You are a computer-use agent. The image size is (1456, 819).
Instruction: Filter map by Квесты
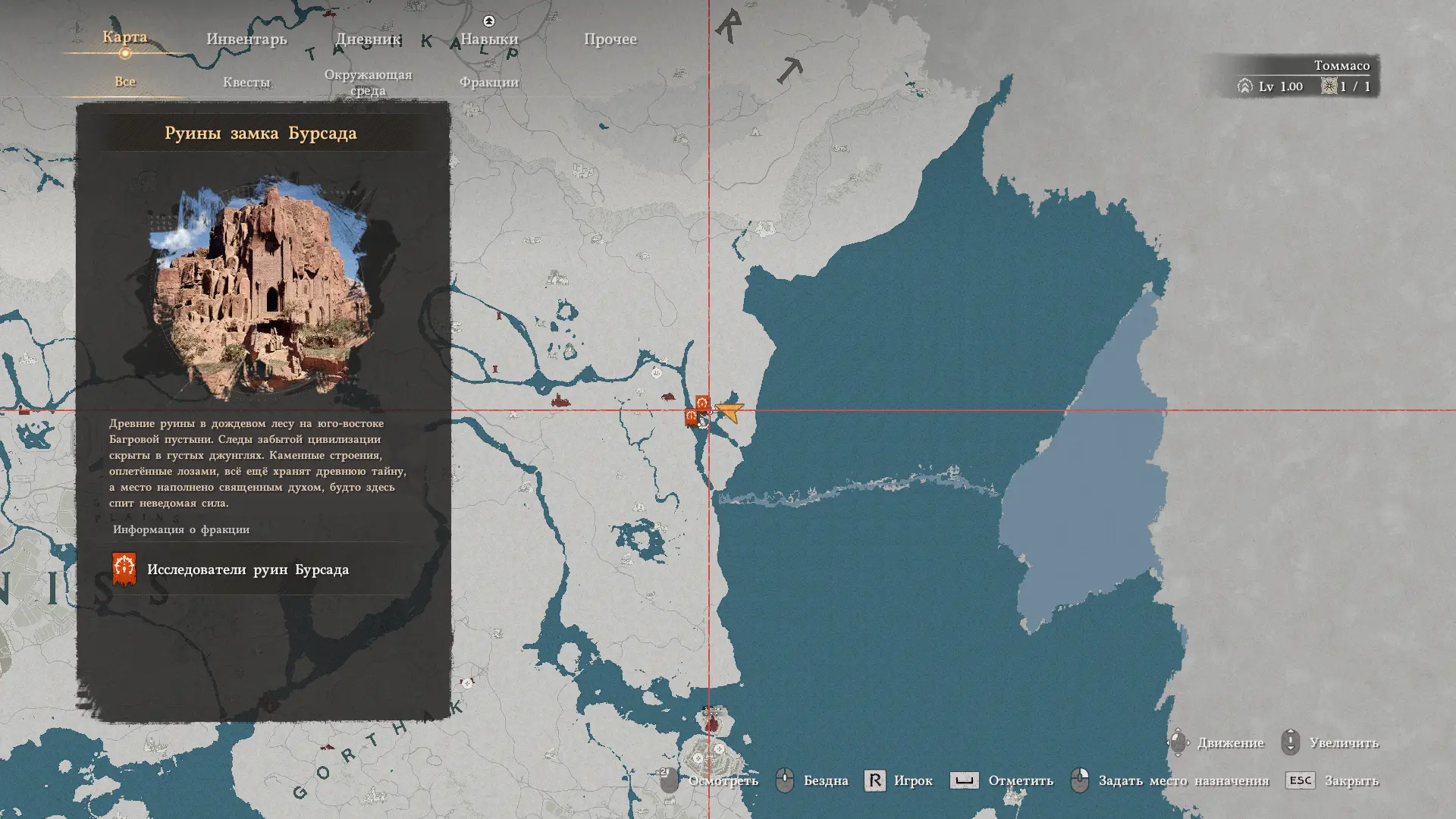click(x=246, y=82)
